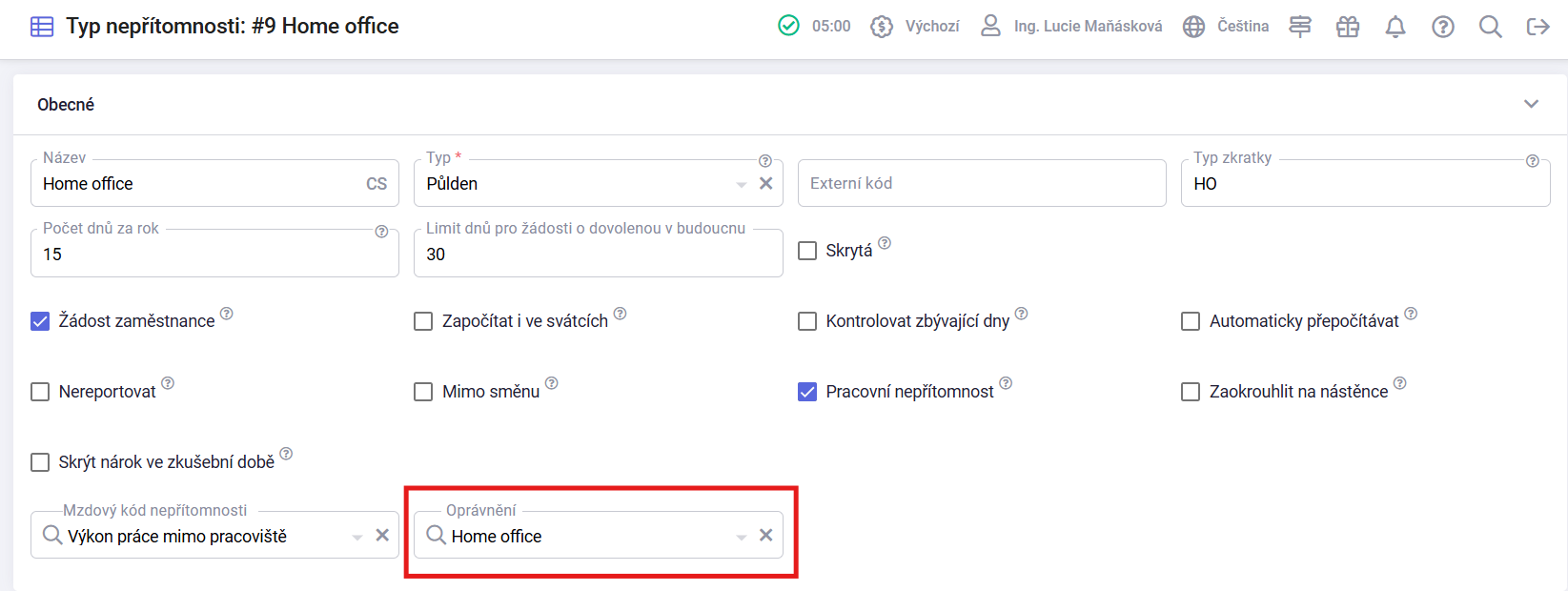
Task: Tick the Nereportovat checkbox
Action: pyautogui.click(x=40, y=392)
